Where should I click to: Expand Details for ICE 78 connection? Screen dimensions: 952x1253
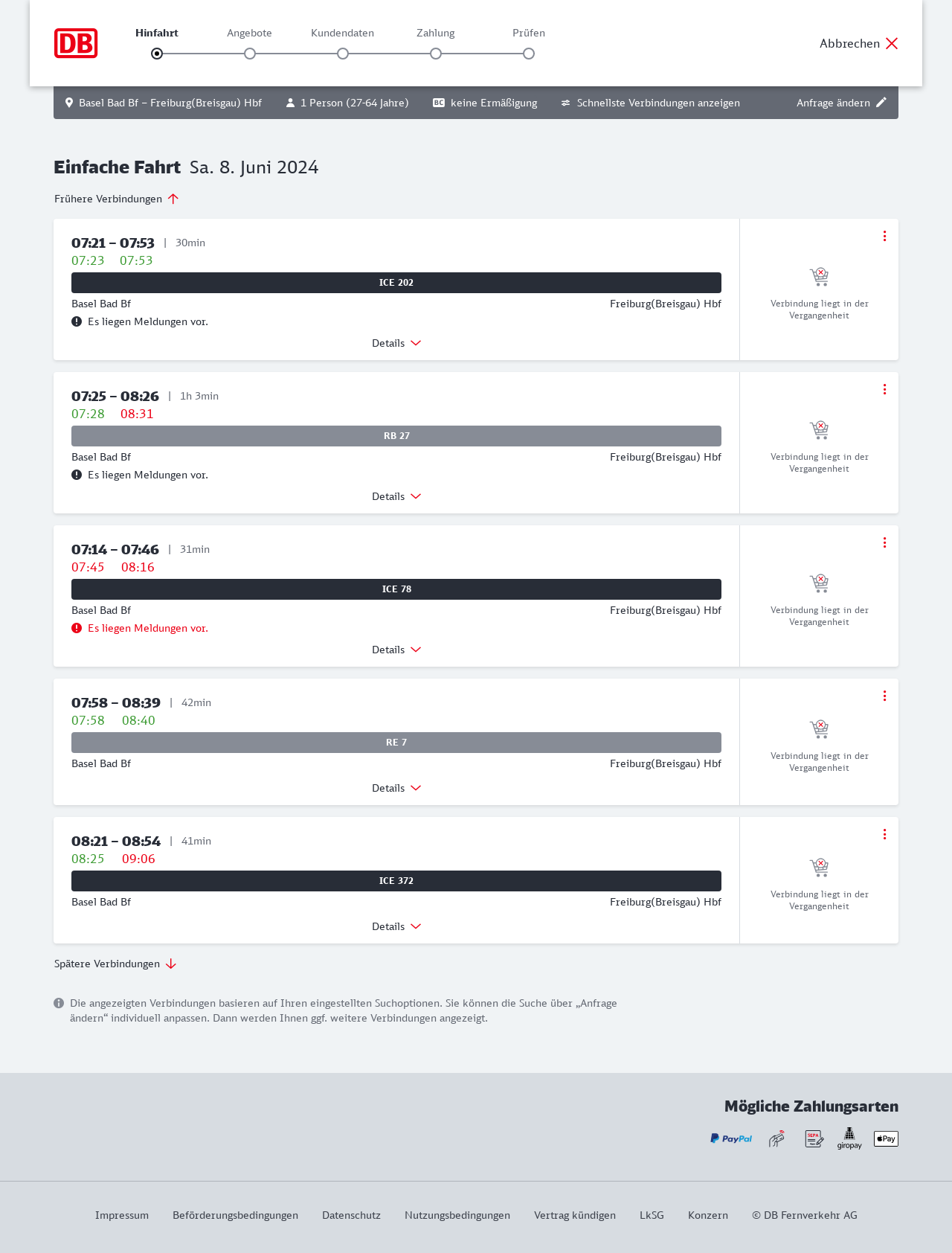tap(396, 650)
